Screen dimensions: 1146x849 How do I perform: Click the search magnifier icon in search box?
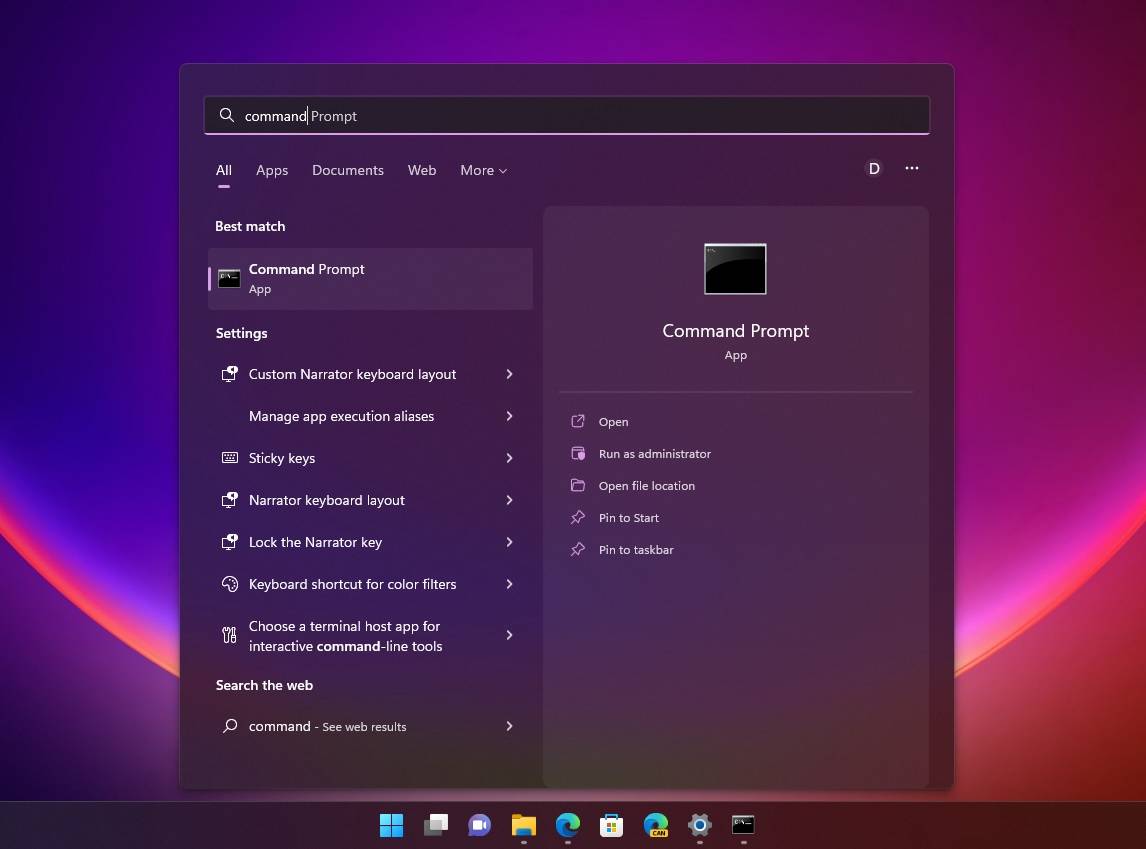click(227, 115)
